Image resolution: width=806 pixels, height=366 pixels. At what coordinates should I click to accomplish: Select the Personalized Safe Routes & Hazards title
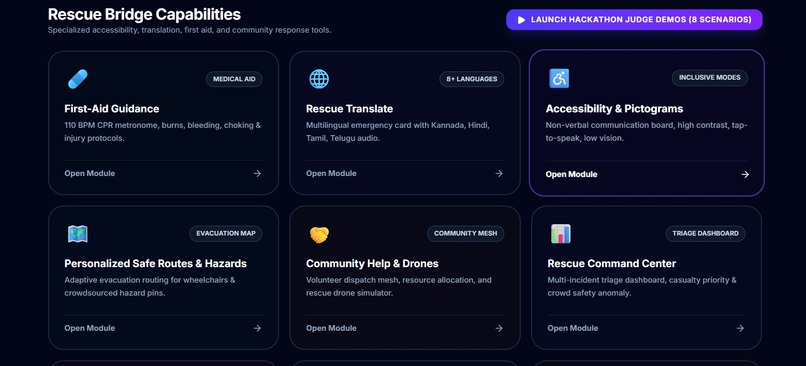(155, 263)
